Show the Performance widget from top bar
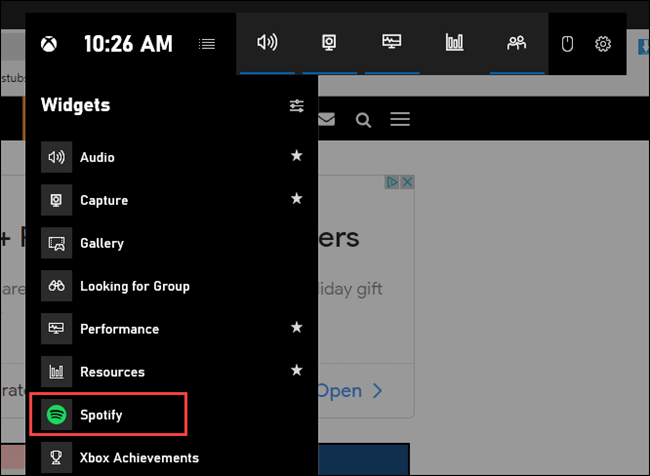Screen dimensions: 650x476 click(392, 43)
